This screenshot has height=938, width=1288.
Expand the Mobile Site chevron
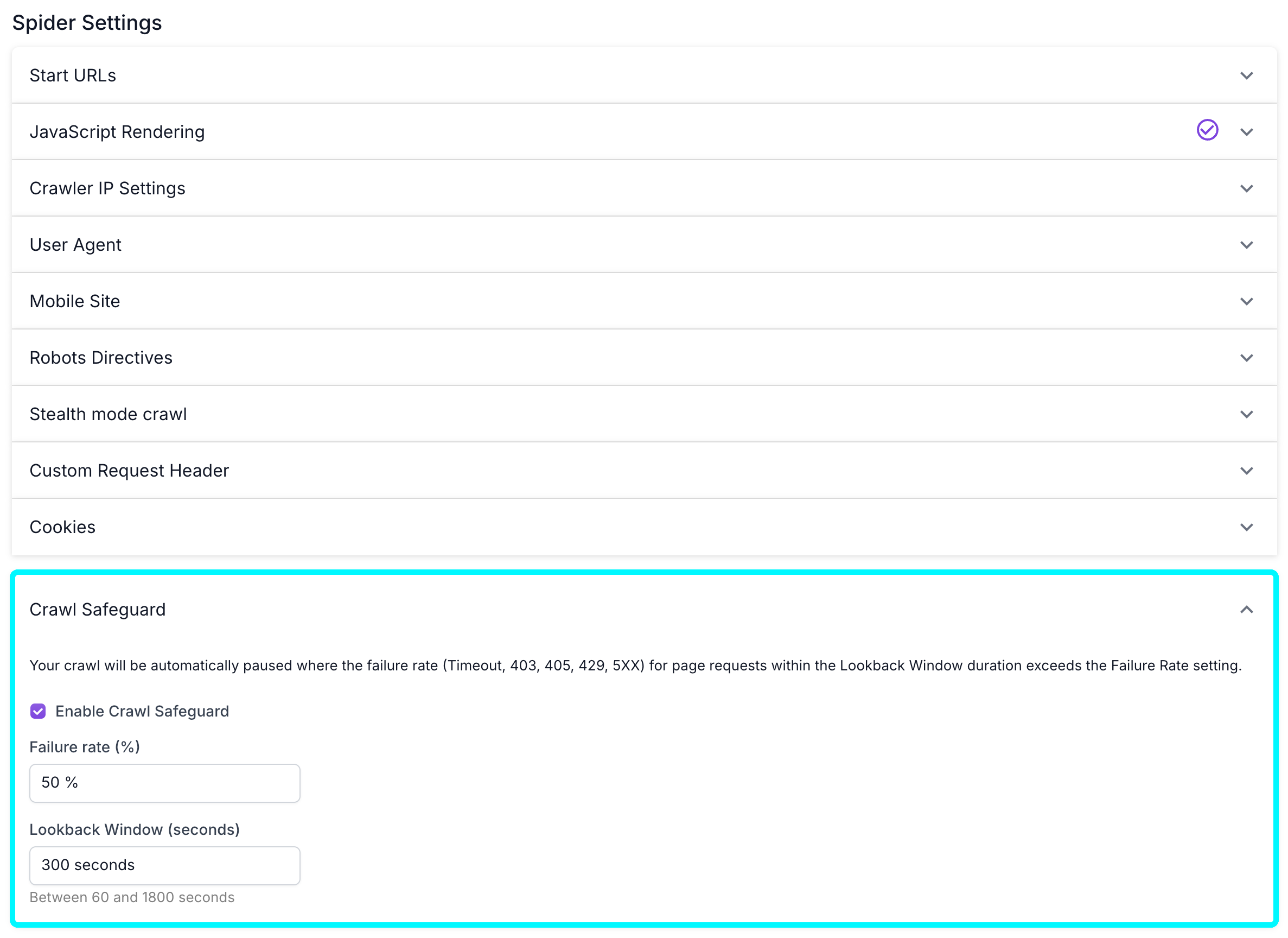click(1247, 301)
